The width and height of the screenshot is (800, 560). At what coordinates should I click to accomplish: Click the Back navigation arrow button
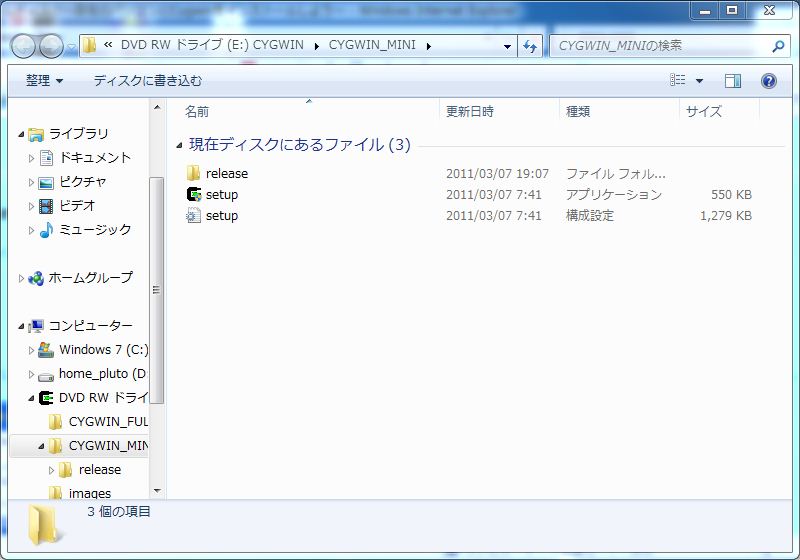click(x=23, y=46)
